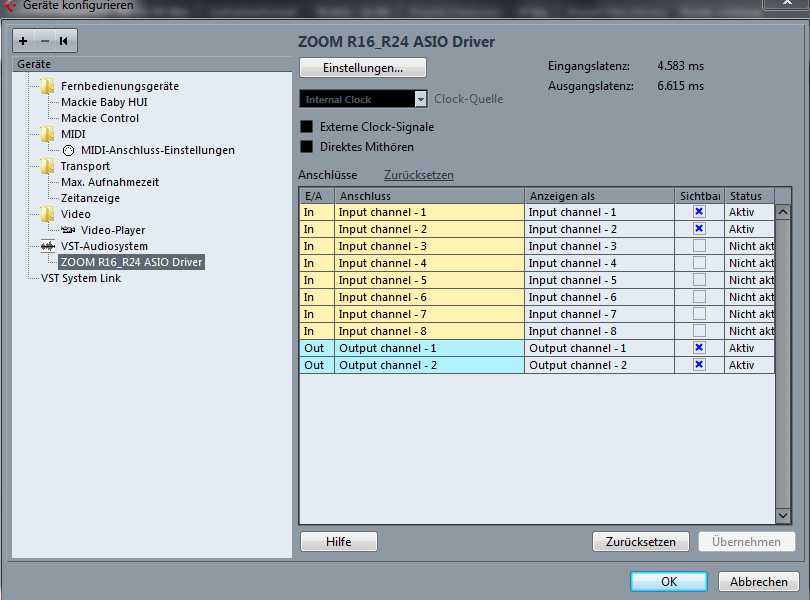The height and width of the screenshot is (600, 810).
Task: Select MIDI-Anschluss-Einstellungen tree entry
Action: point(158,150)
